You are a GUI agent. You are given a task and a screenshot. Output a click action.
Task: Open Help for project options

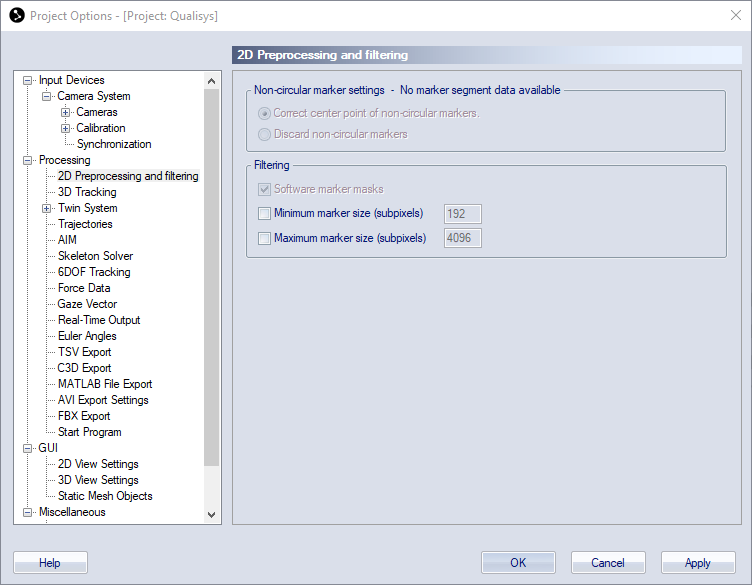pyautogui.click(x=50, y=563)
